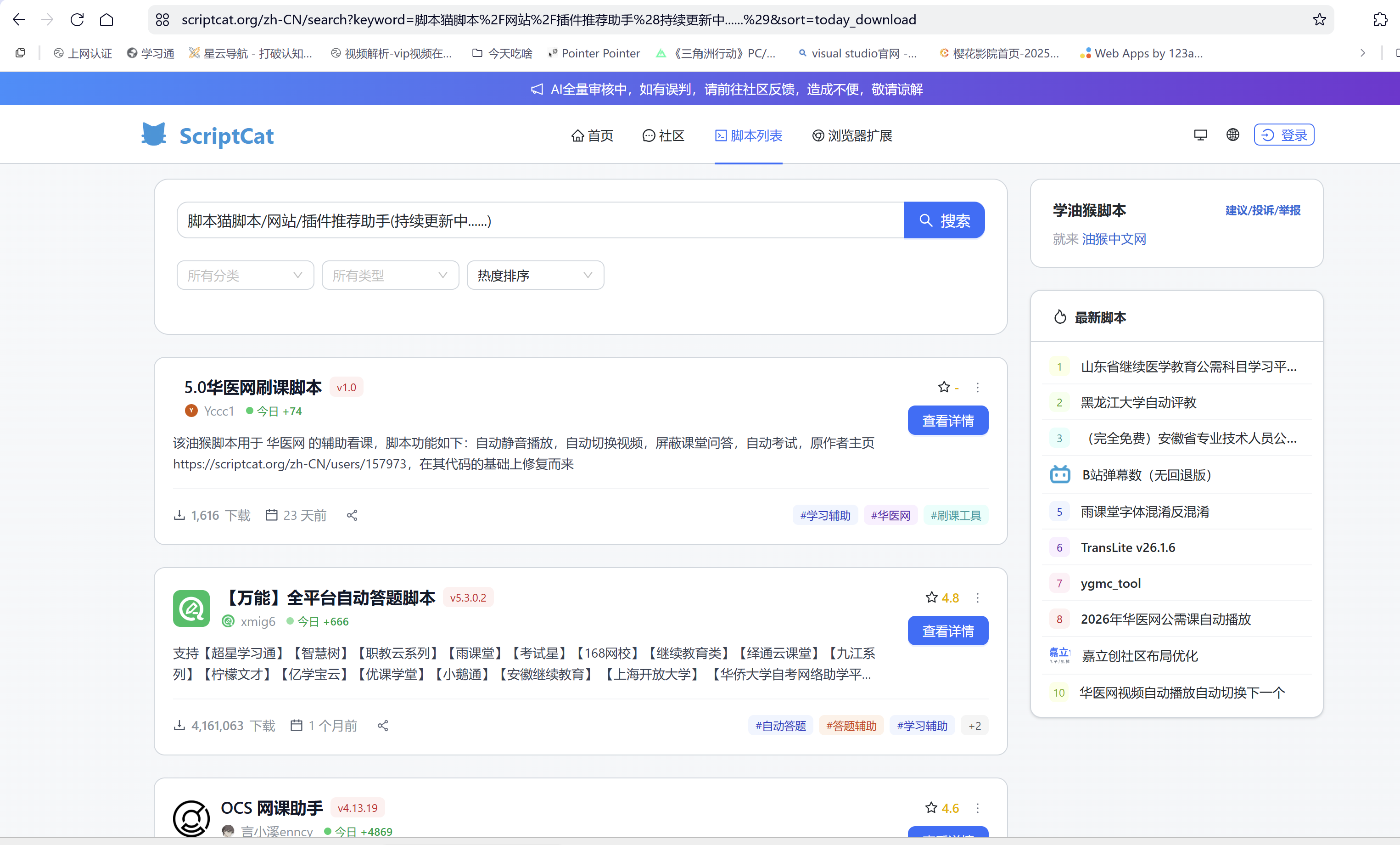
Task: Click the ScriptCat cat logo
Action: coord(153,135)
